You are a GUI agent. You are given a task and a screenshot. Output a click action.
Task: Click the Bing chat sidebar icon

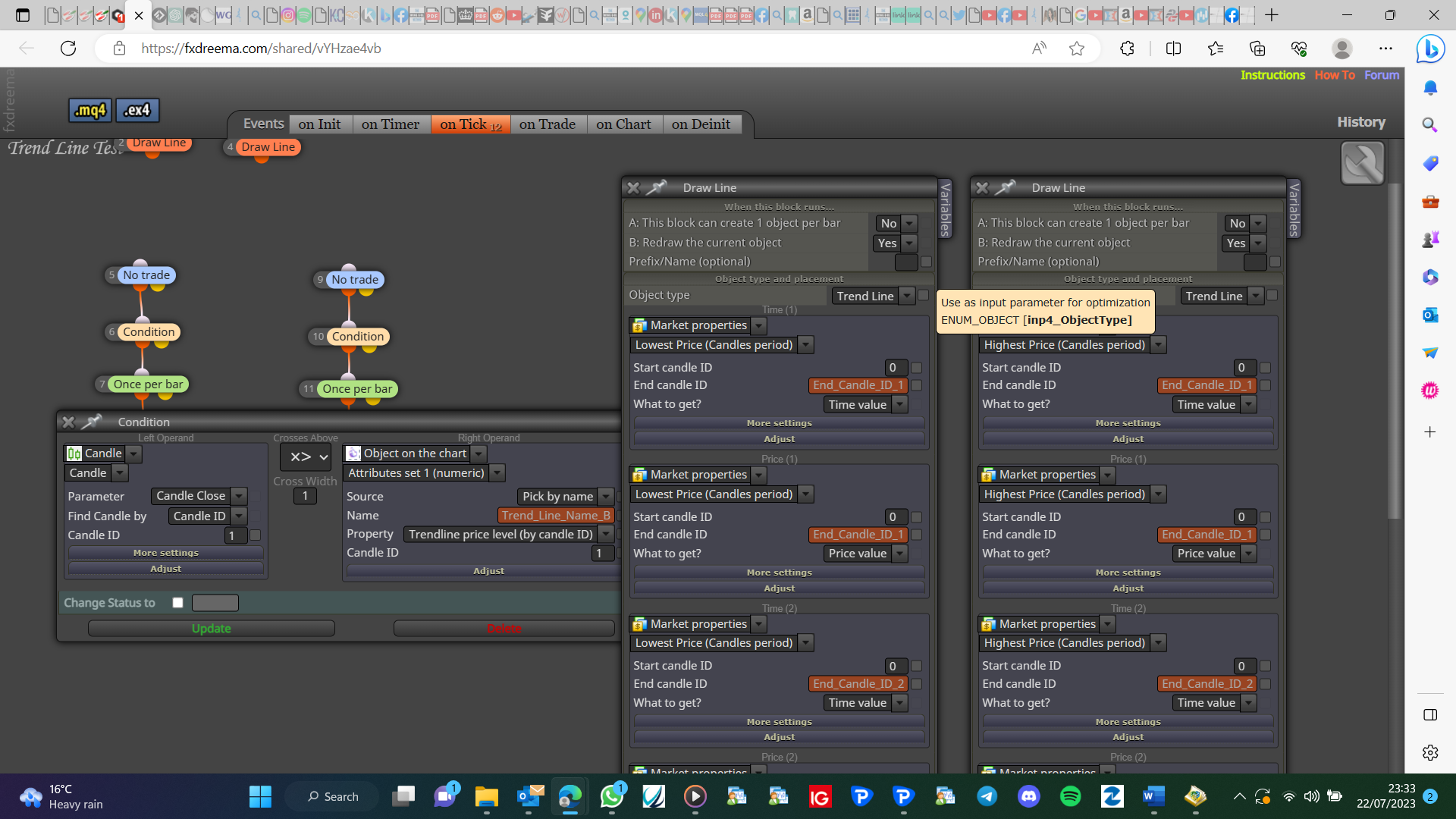[1430, 49]
